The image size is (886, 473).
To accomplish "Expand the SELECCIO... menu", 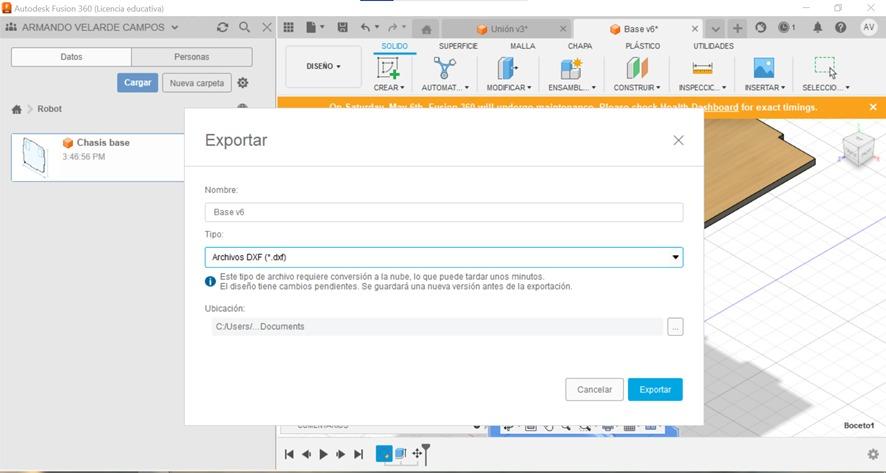I will coord(826,88).
